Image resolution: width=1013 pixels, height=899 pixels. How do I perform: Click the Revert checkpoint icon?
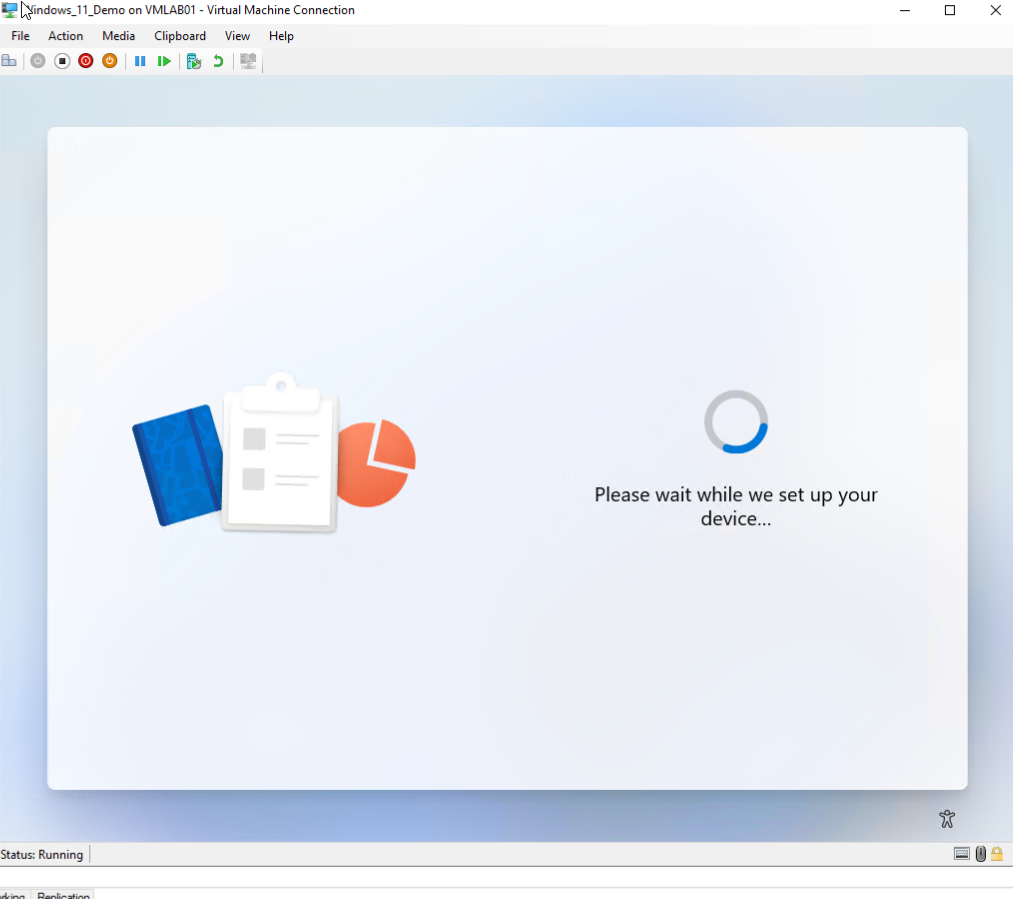point(218,60)
